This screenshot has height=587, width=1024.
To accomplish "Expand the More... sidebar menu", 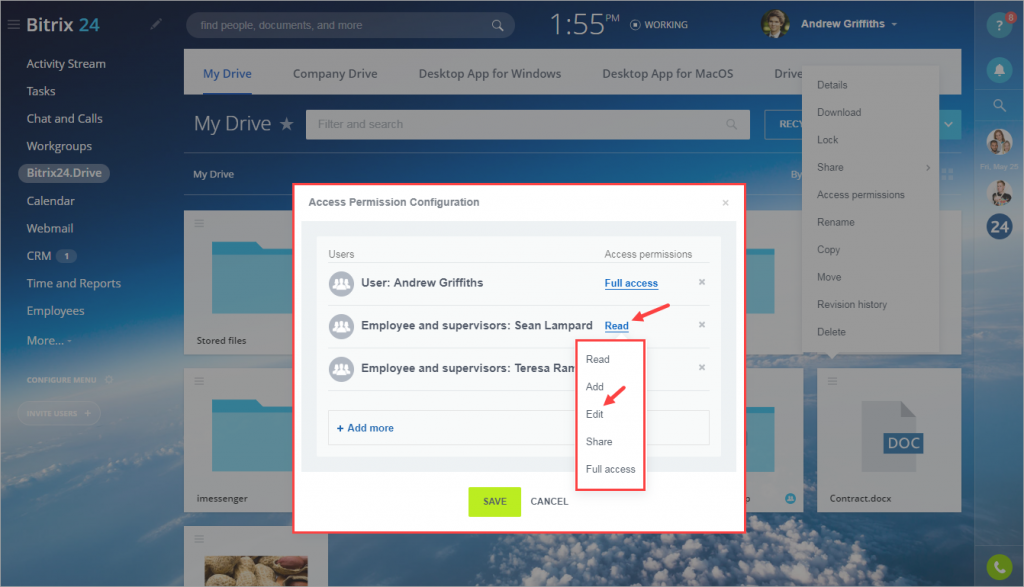I will pyautogui.click(x=49, y=340).
